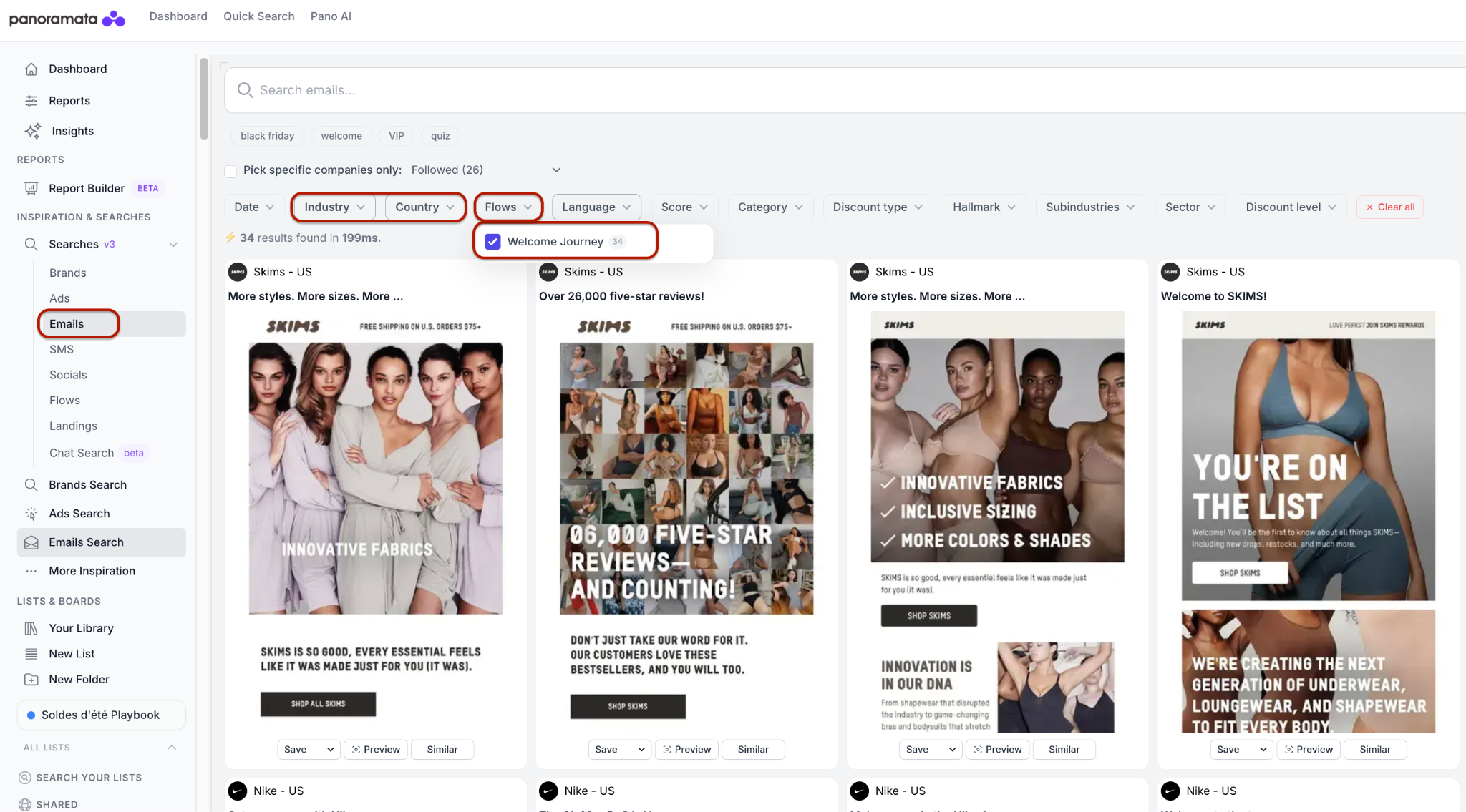Viewport: 1466px width, 812px height.
Task: Click the Panoramata logo
Action: [x=67, y=19]
